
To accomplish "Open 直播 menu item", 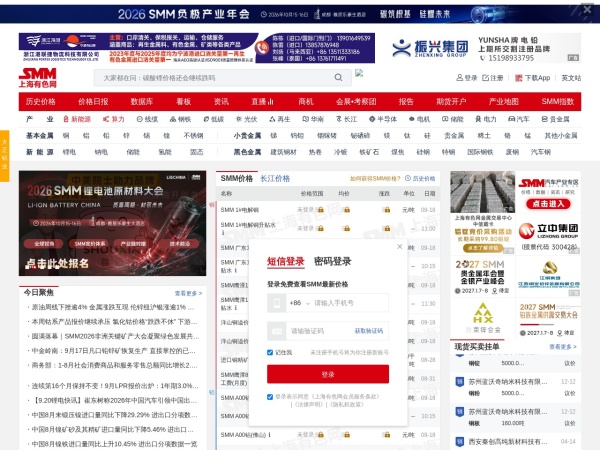I will point(262,101).
